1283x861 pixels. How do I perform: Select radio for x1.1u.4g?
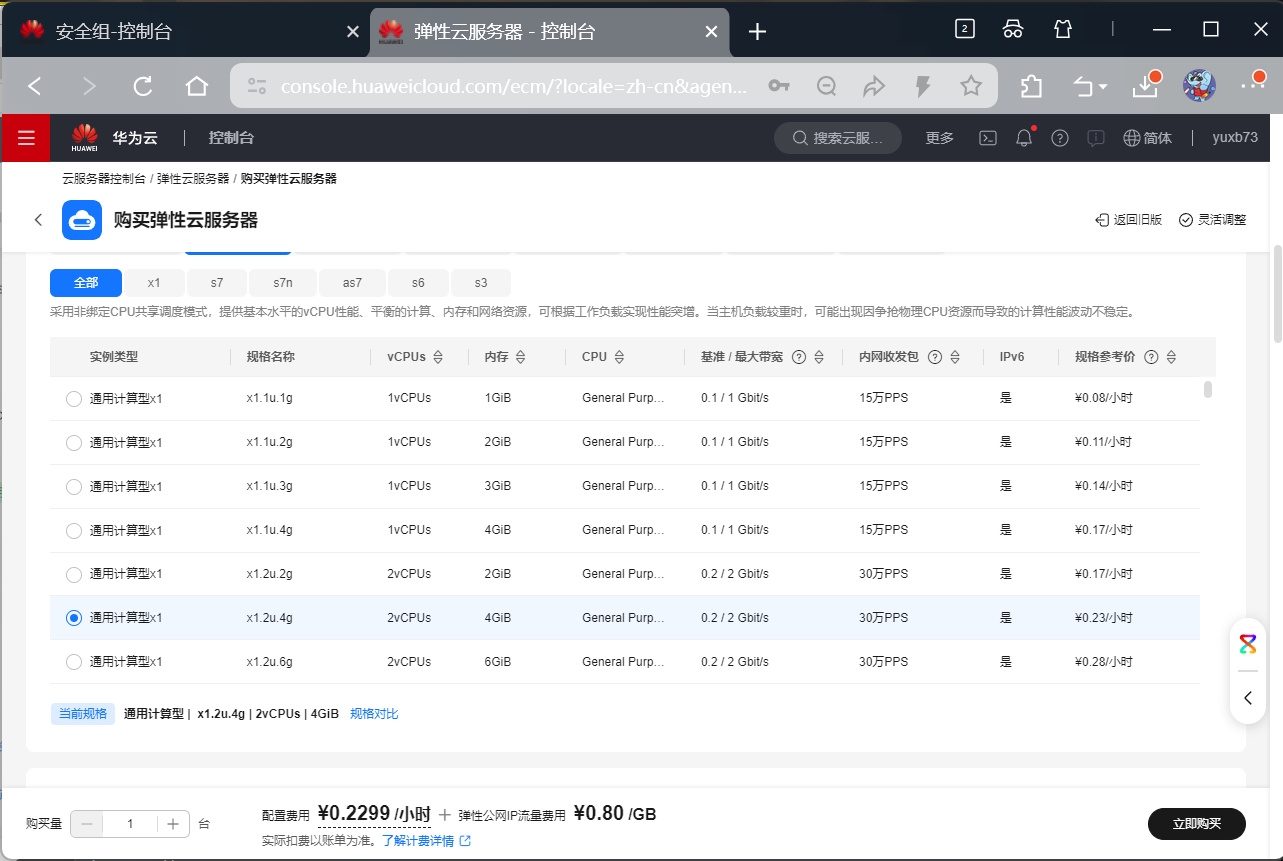coord(73,530)
